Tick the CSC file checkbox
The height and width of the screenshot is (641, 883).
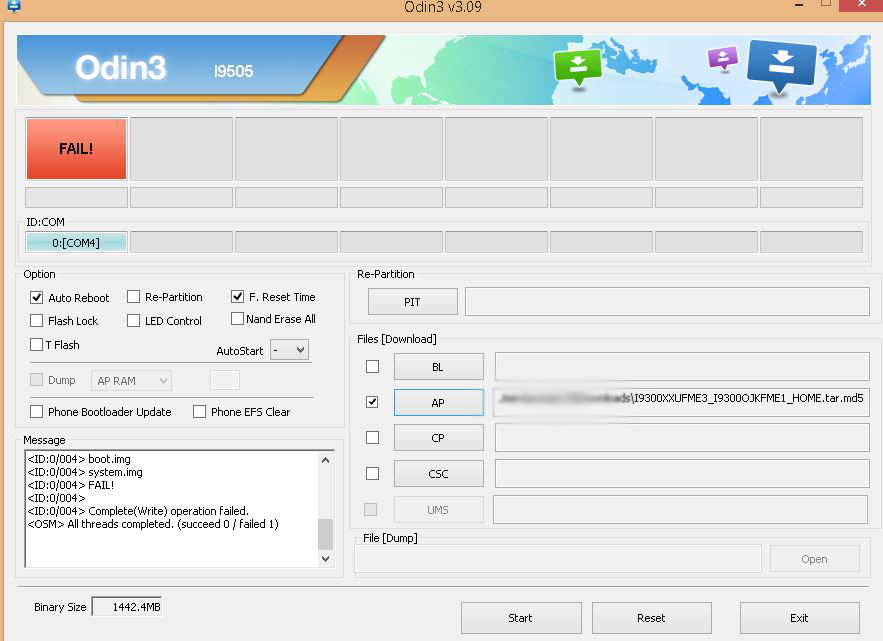click(372, 474)
